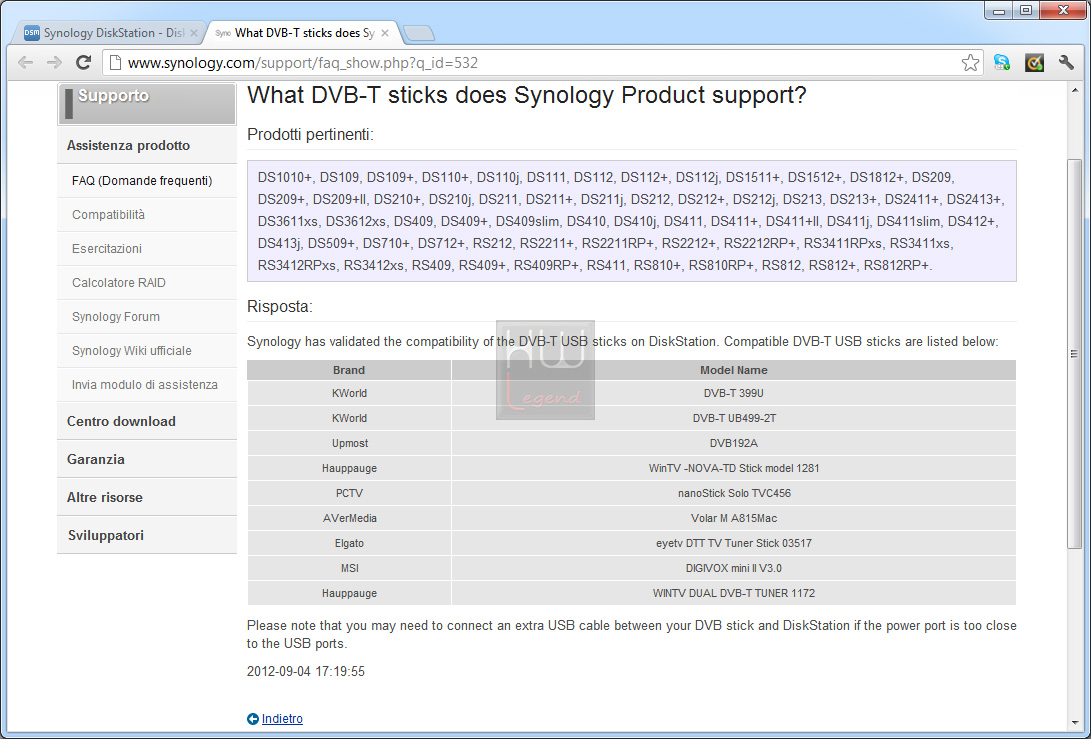This screenshot has height=739, width=1091.
Task: Select the AVerMedia brand cell
Action: tap(349, 518)
